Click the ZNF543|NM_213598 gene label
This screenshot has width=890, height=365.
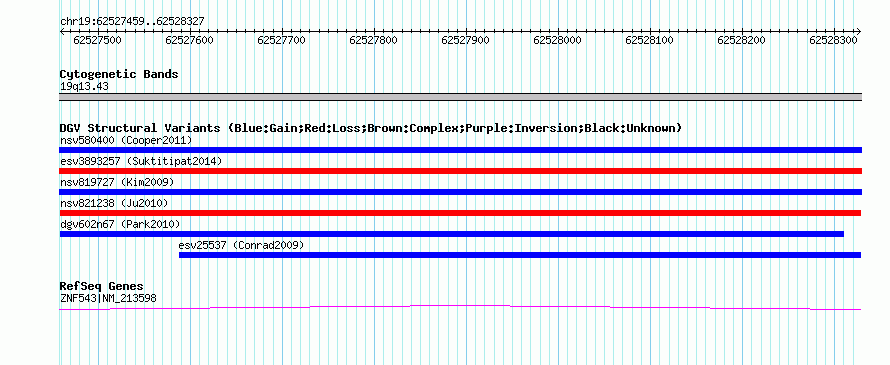point(108,298)
